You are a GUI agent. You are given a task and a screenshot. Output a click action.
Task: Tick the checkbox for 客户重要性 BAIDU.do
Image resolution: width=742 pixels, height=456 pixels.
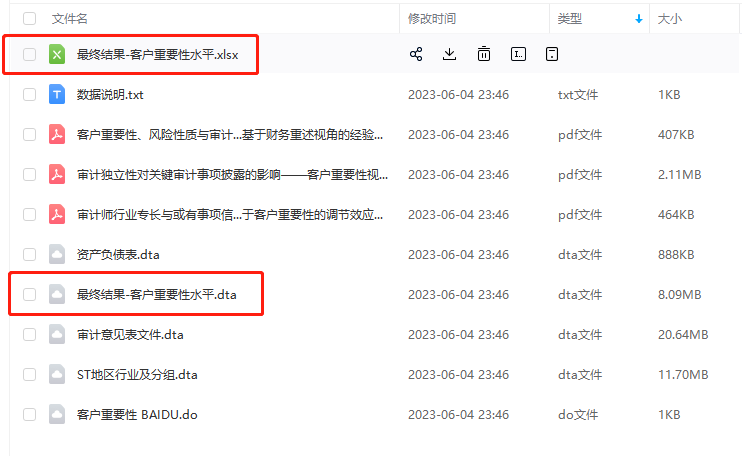pyautogui.click(x=29, y=415)
